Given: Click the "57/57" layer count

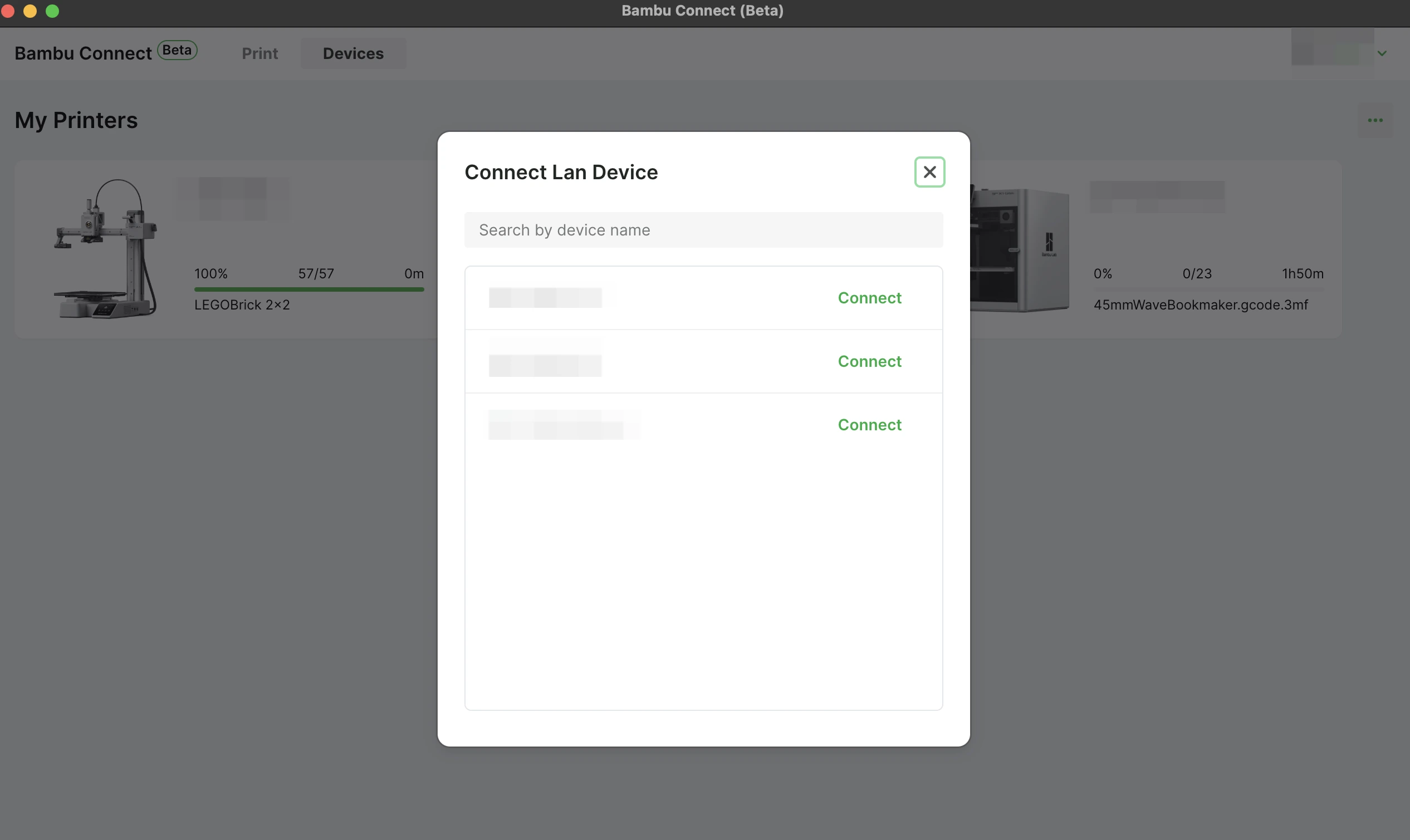Looking at the screenshot, I should click(x=316, y=273).
